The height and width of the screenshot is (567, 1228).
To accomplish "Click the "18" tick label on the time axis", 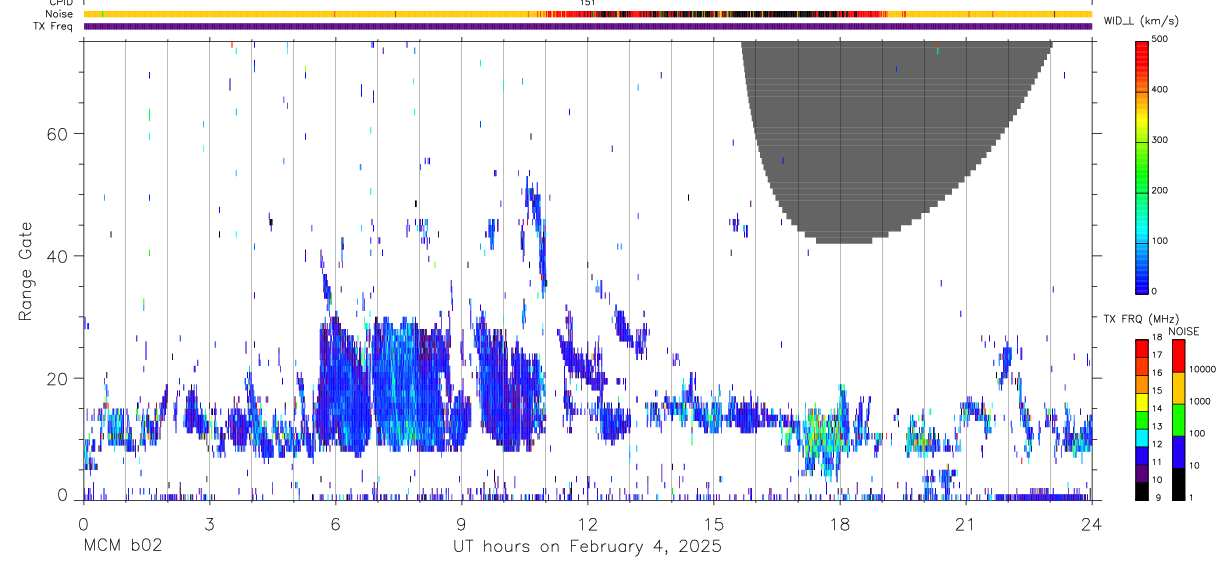I will [839, 523].
